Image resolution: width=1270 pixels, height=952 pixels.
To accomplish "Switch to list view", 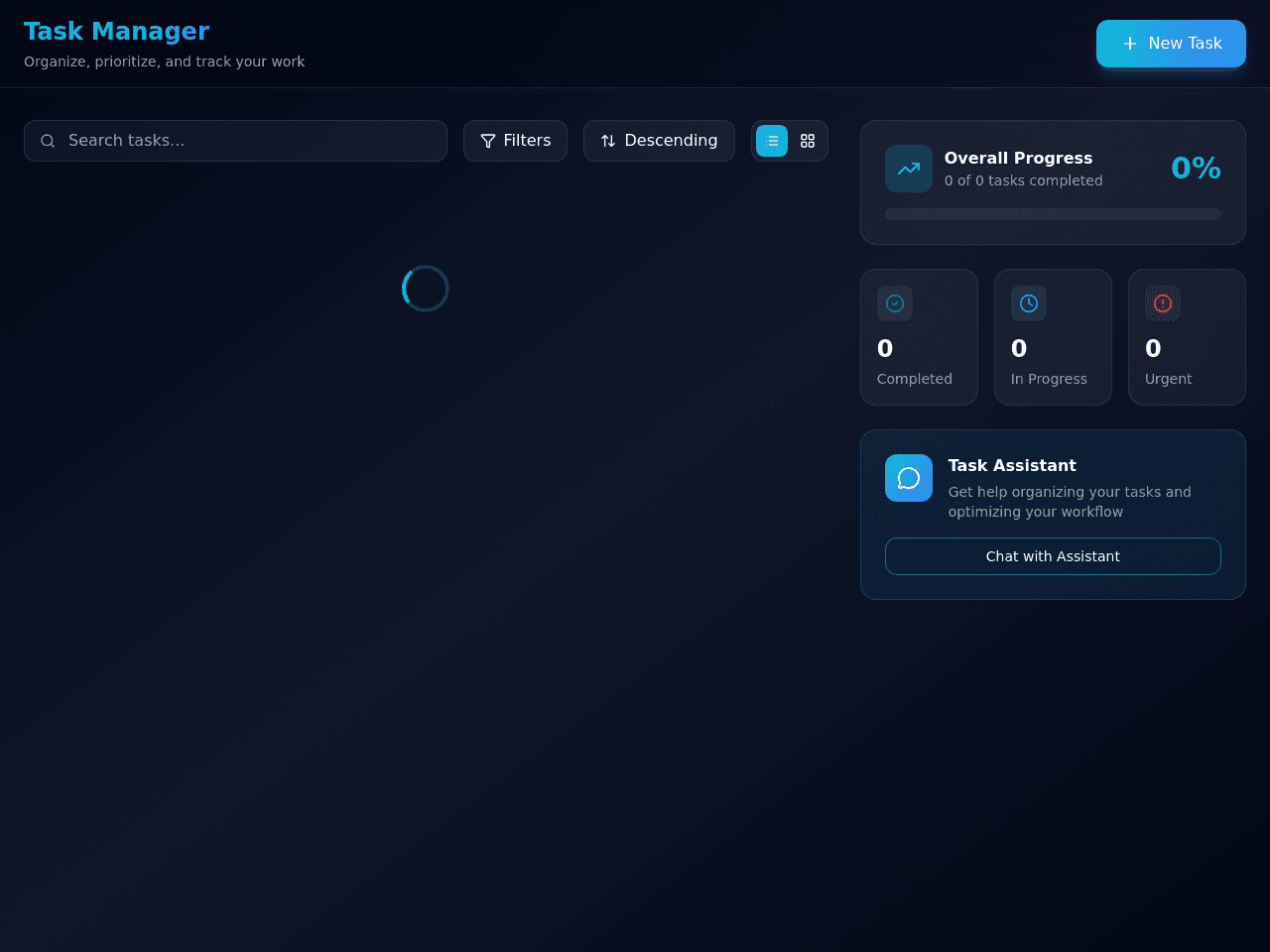I will [x=772, y=141].
